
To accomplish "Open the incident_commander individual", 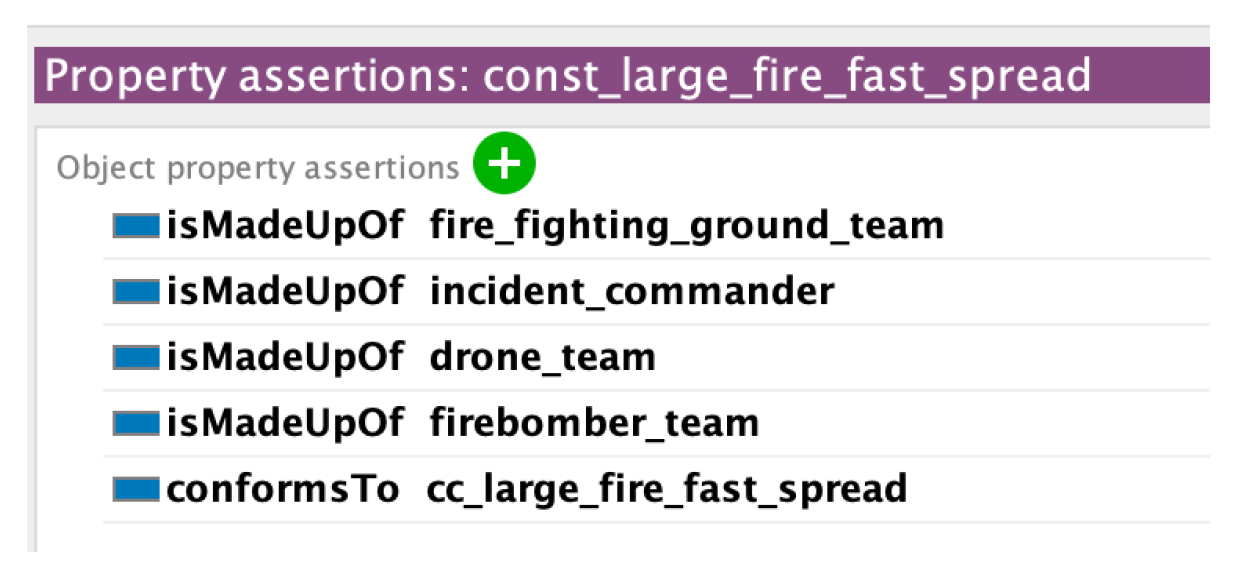I will (x=631, y=292).
